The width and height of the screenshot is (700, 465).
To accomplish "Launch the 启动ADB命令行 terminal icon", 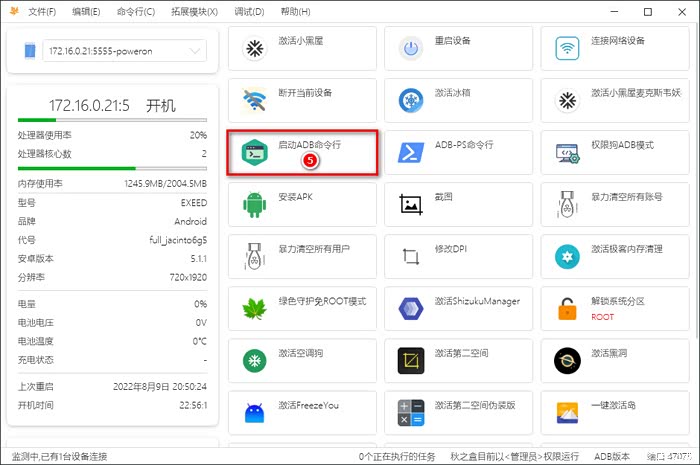I will pyautogui.click(x=254, y=152).
